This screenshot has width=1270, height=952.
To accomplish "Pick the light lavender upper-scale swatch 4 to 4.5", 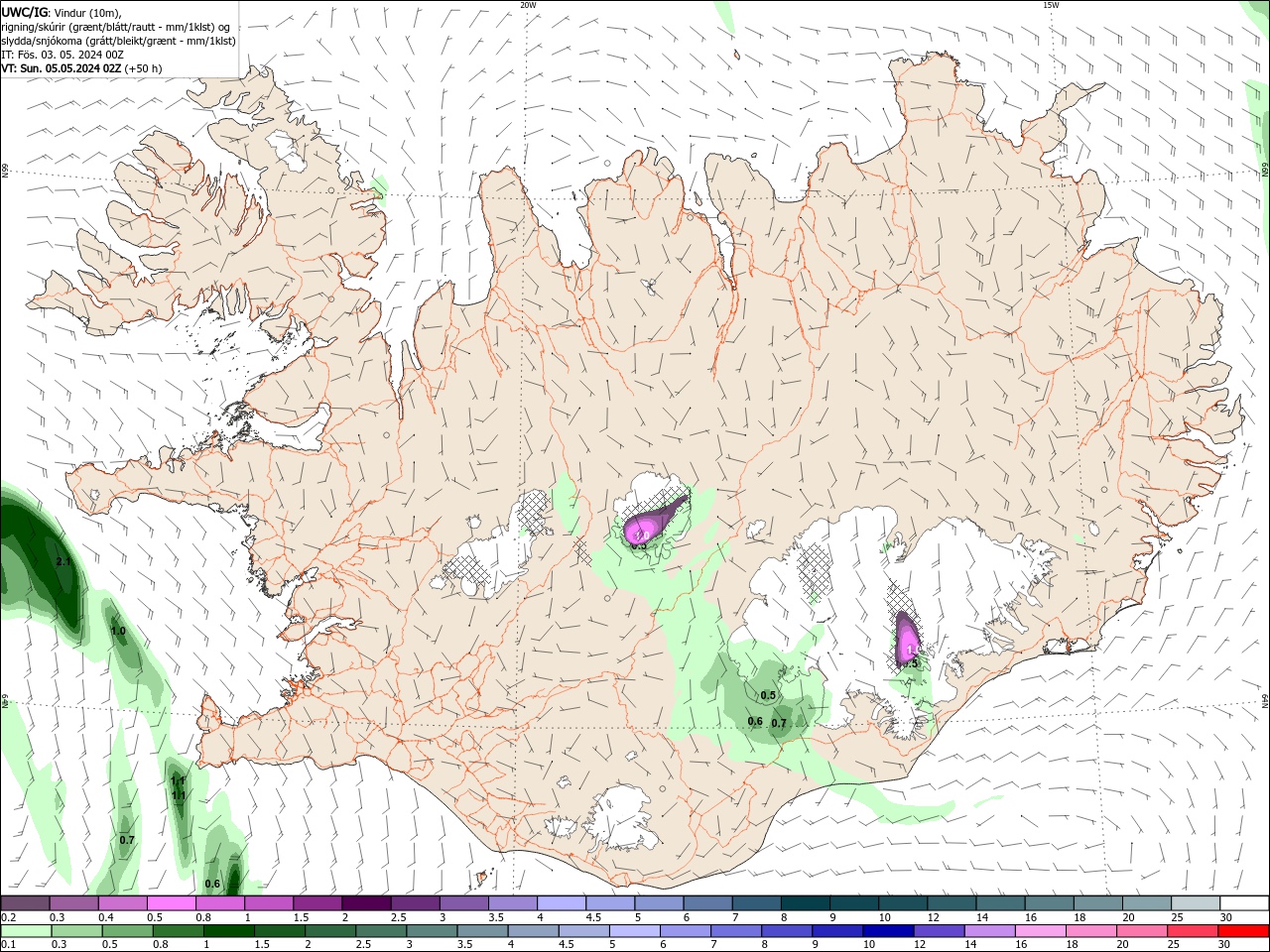I will point(562,902).
